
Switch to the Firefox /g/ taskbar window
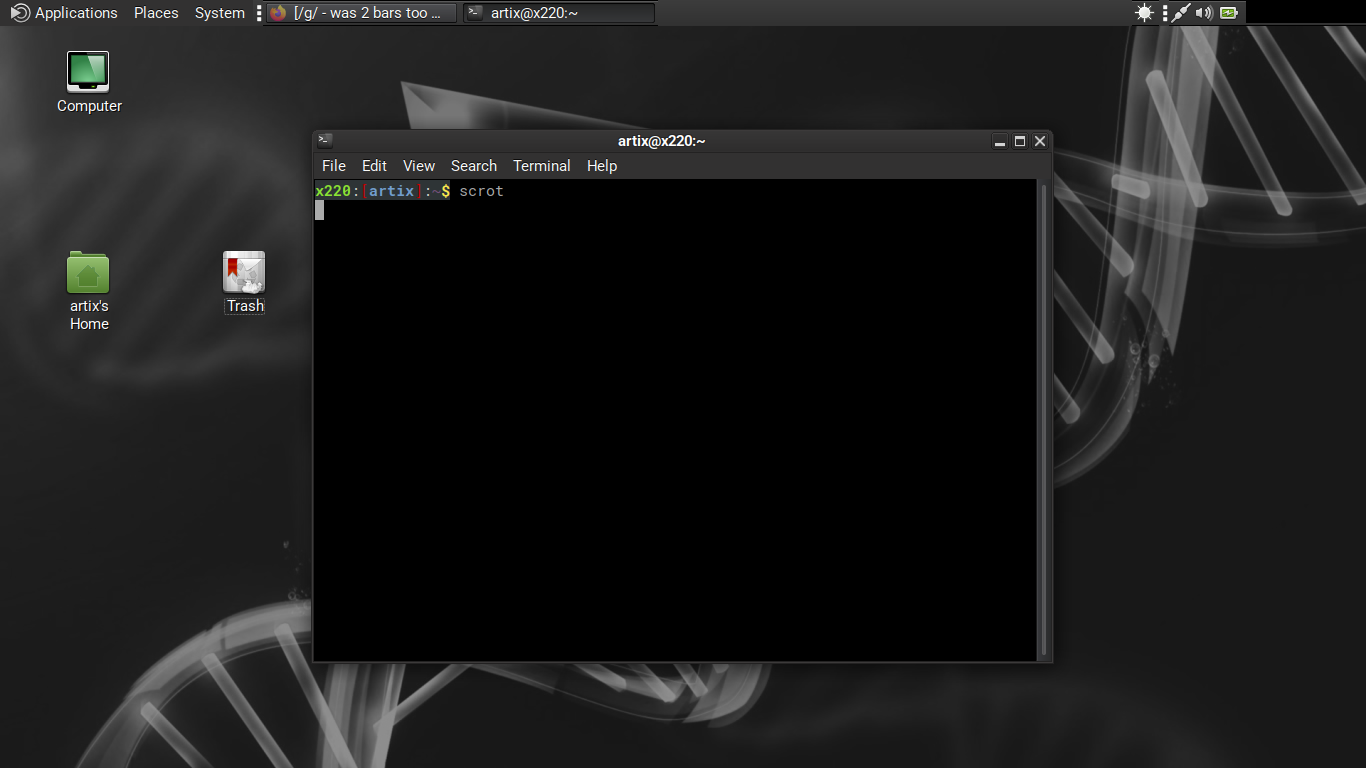pyautogui.click(x=361, y=13)
